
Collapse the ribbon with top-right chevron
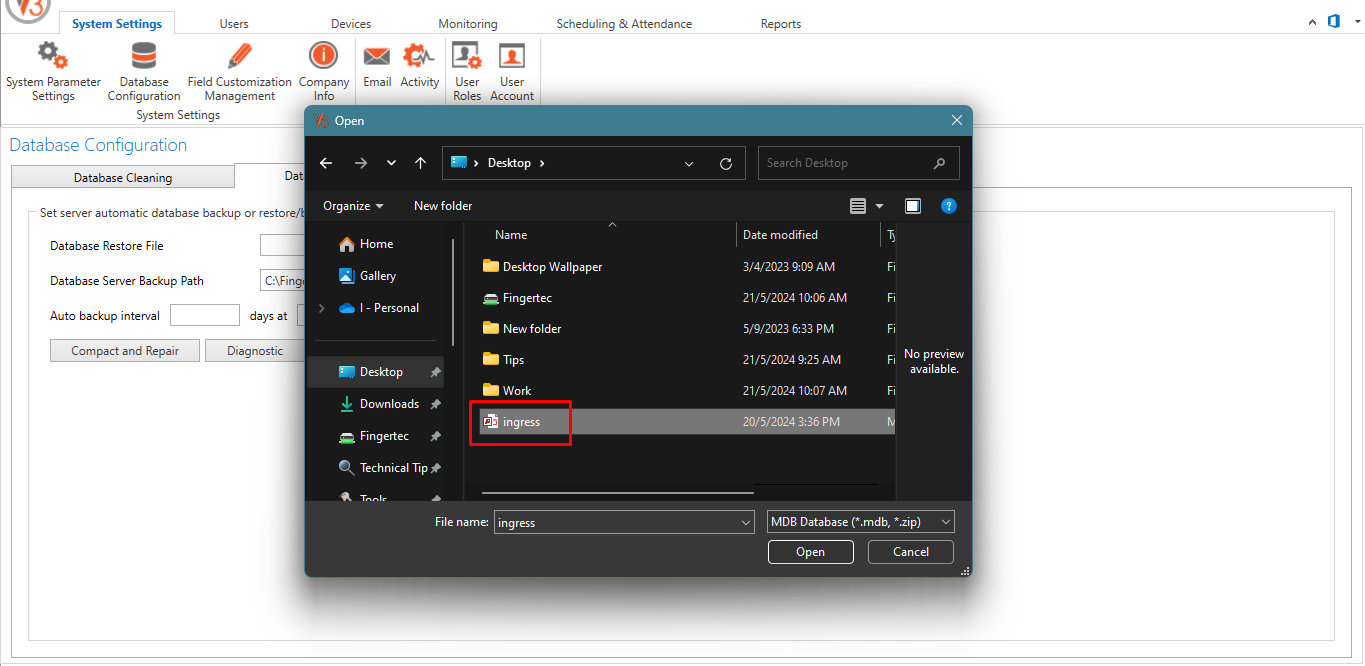point(1312,22)
